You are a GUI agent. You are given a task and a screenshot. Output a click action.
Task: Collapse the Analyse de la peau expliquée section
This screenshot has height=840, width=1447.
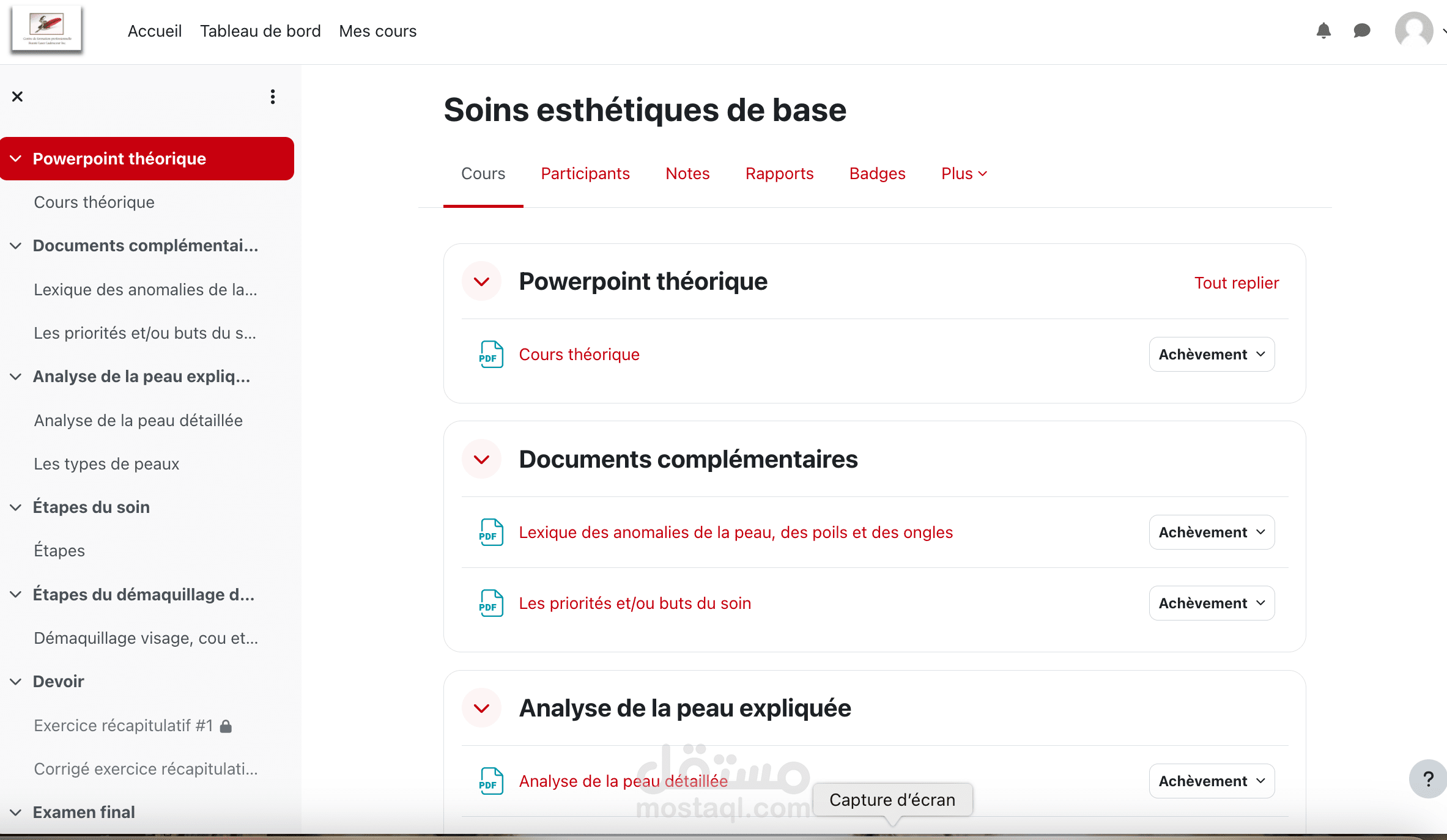coord(482,708)
